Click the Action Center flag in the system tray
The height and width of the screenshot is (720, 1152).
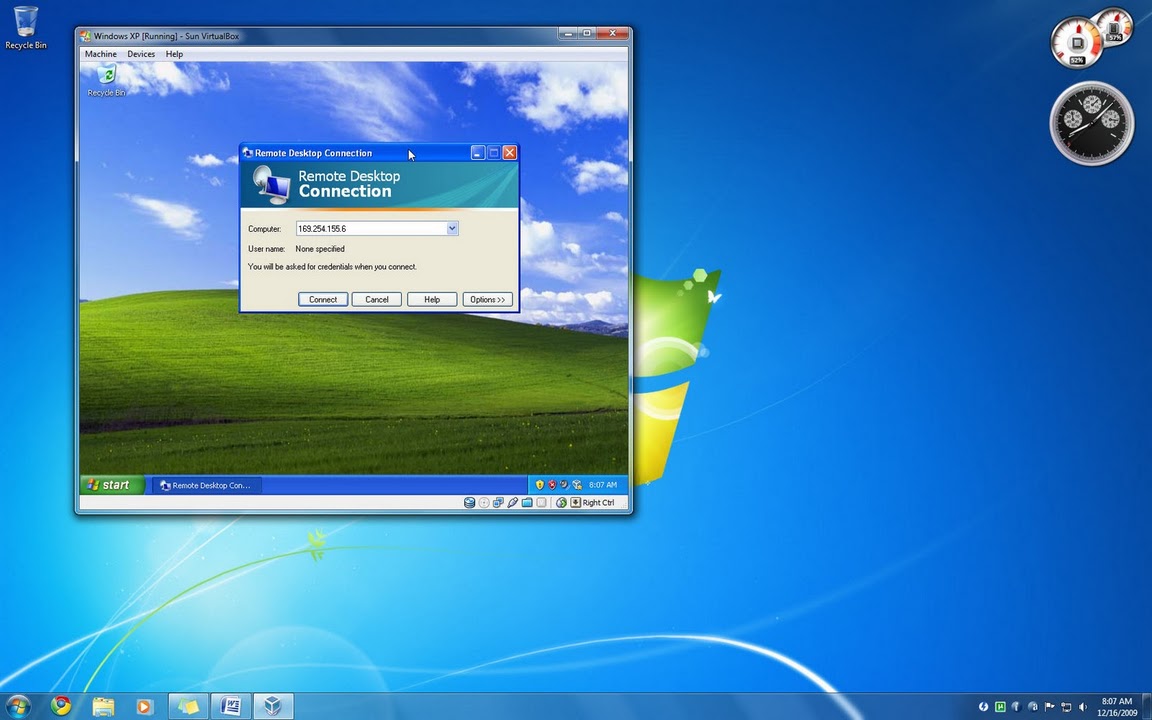(1049, 707)
